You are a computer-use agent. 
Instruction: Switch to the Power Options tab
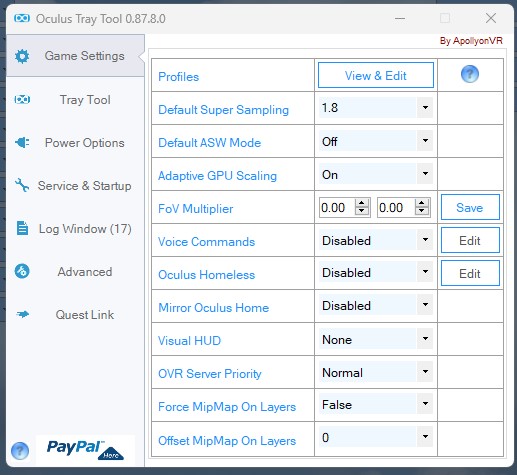click(75, 143)
